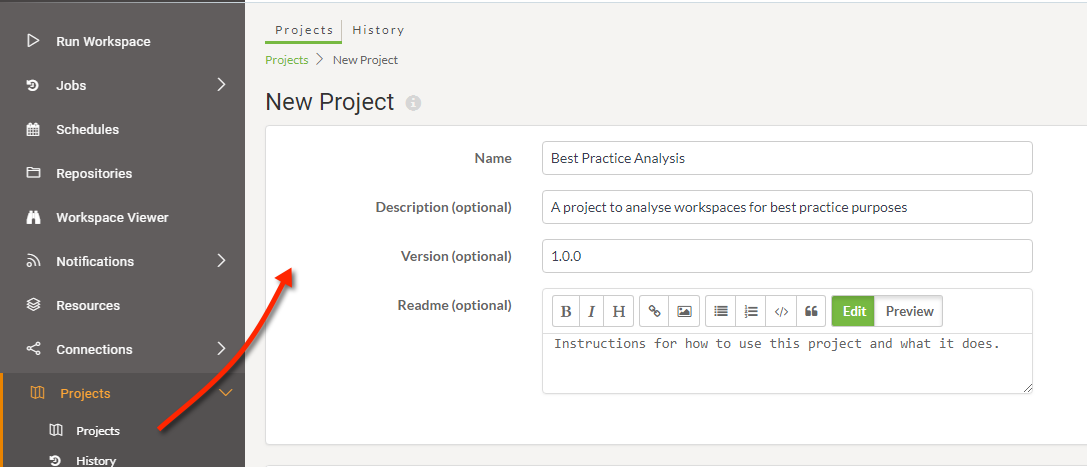Click into the Version input field
This screenshot has width=1087, height=467.
[x=787, y=256]
